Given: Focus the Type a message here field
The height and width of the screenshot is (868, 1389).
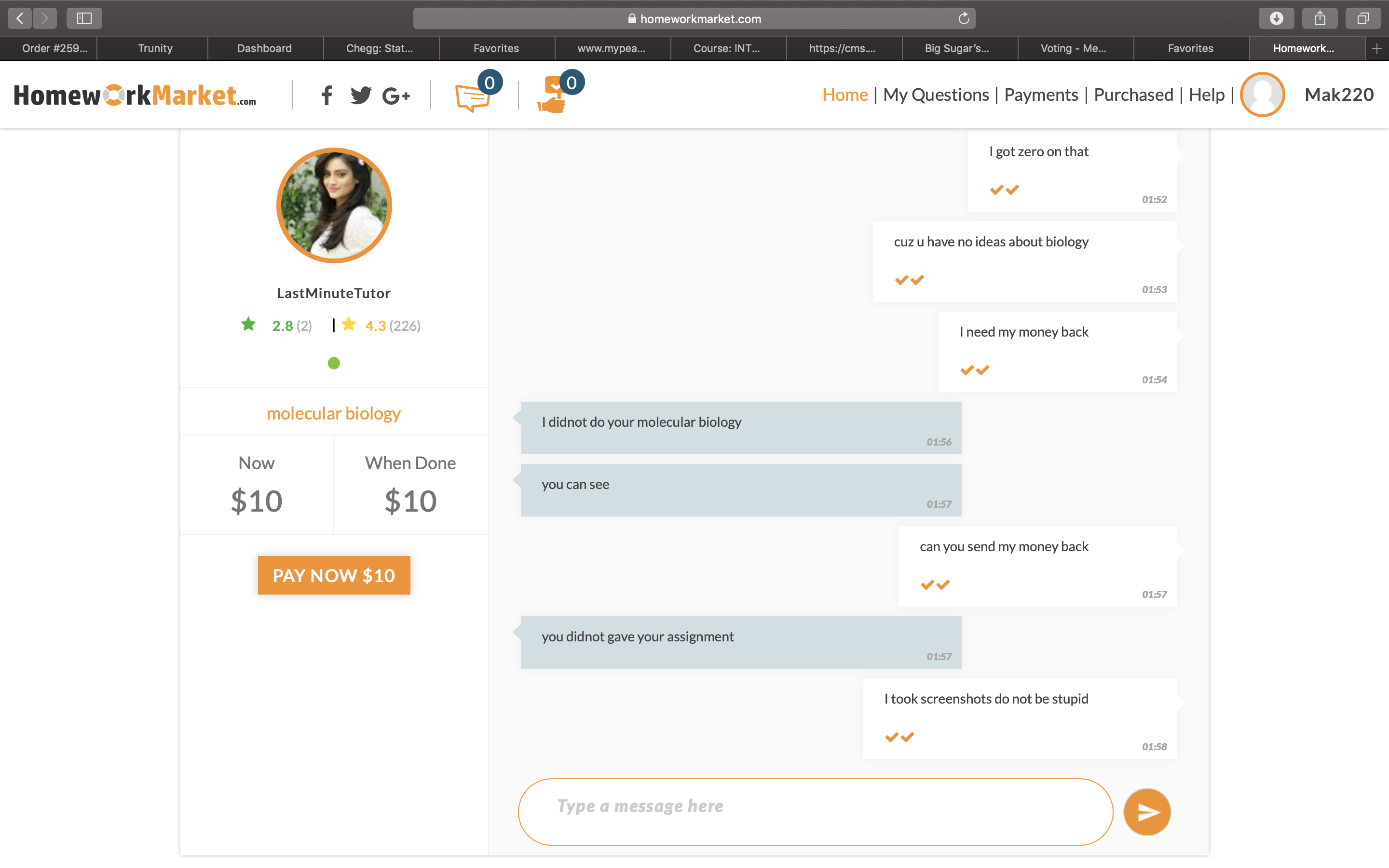Looking at the screenshot, I should (x=815, y=812).
